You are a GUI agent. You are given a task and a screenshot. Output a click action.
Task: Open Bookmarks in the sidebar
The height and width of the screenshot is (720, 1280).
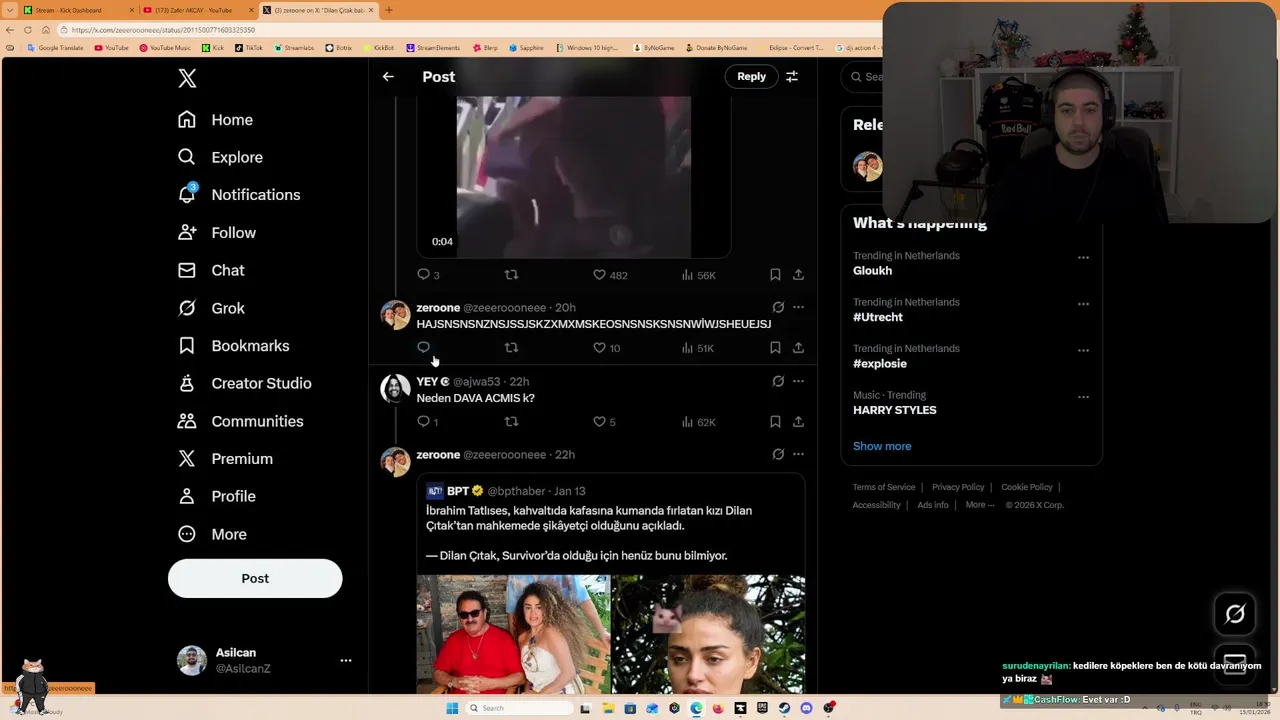click(x=233, y=346)
